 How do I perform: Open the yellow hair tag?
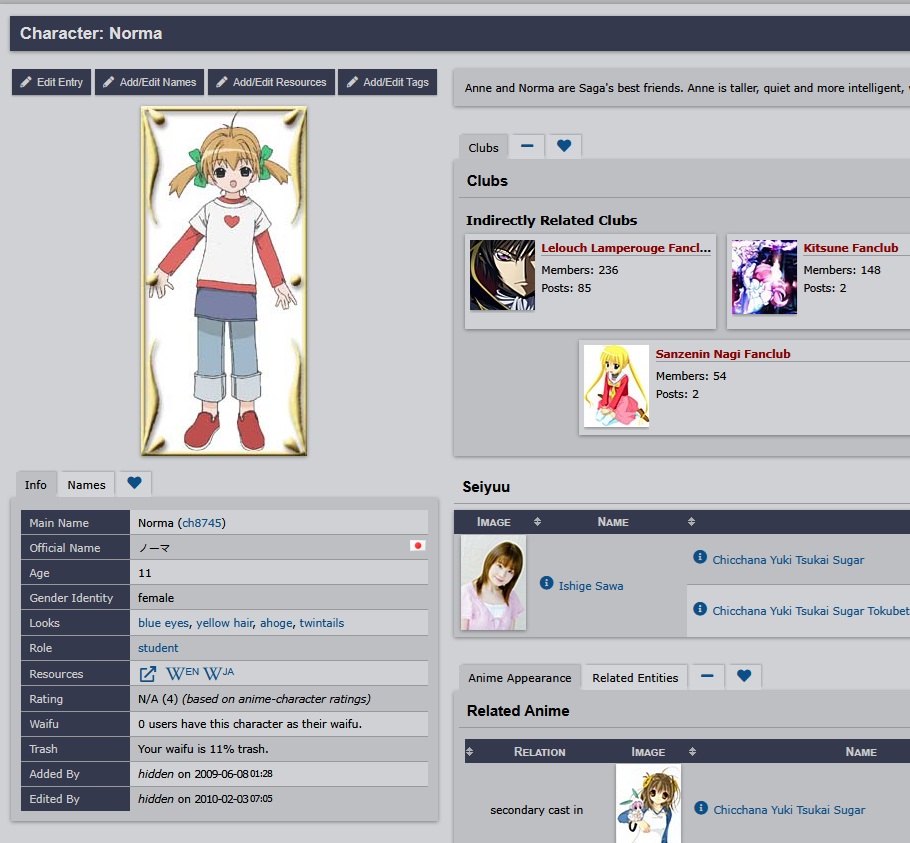click(x=225, y=623)
